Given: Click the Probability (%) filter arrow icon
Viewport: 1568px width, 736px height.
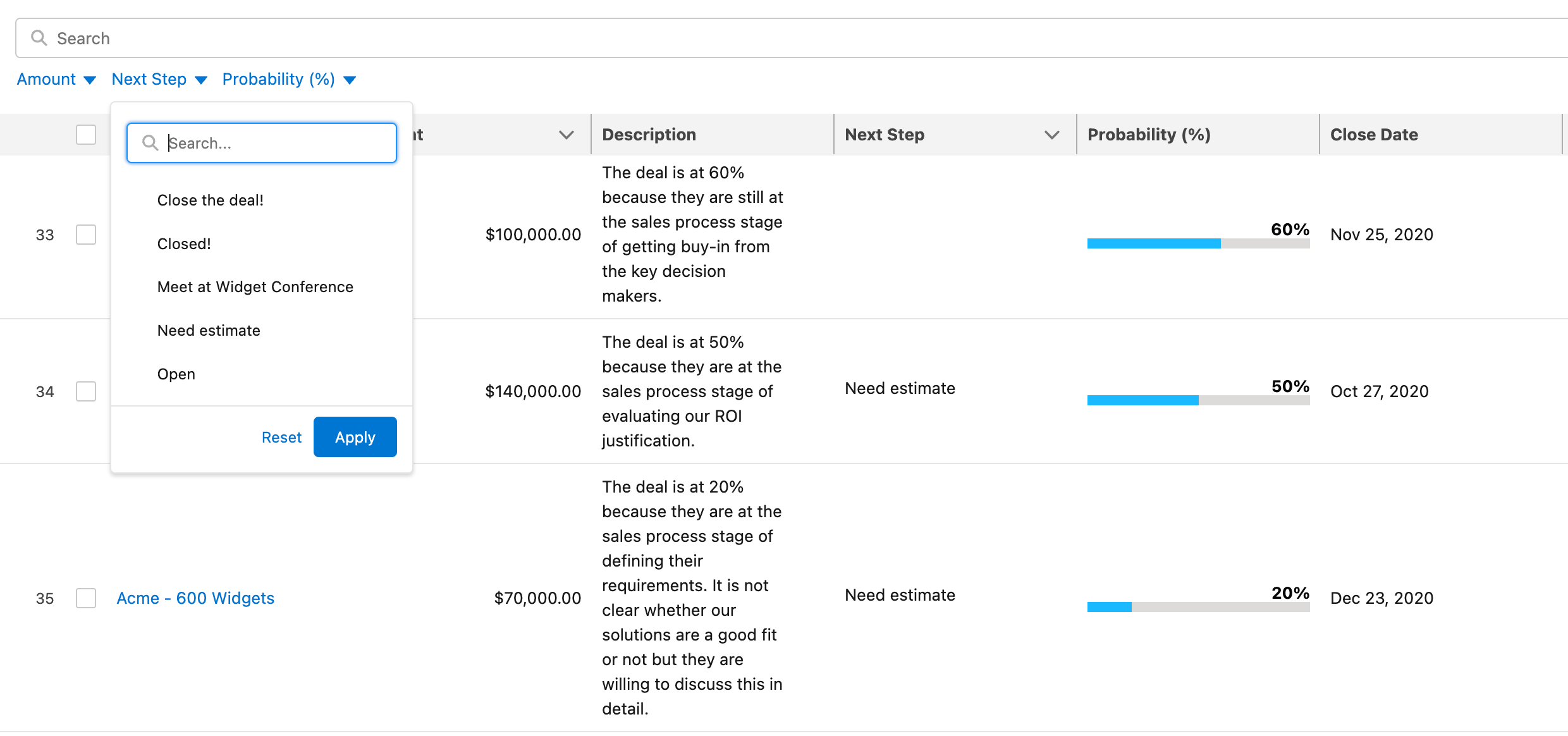Looking at the screenshot, I should (350, 80).
